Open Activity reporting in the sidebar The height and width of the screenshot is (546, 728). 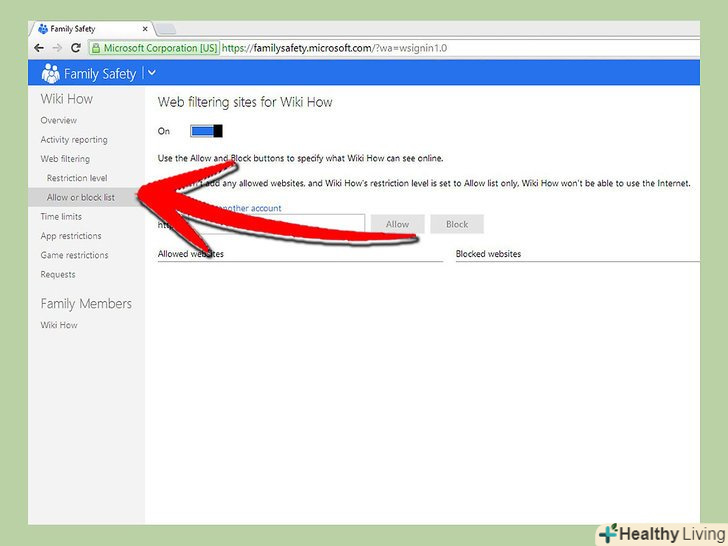(74, 140)
